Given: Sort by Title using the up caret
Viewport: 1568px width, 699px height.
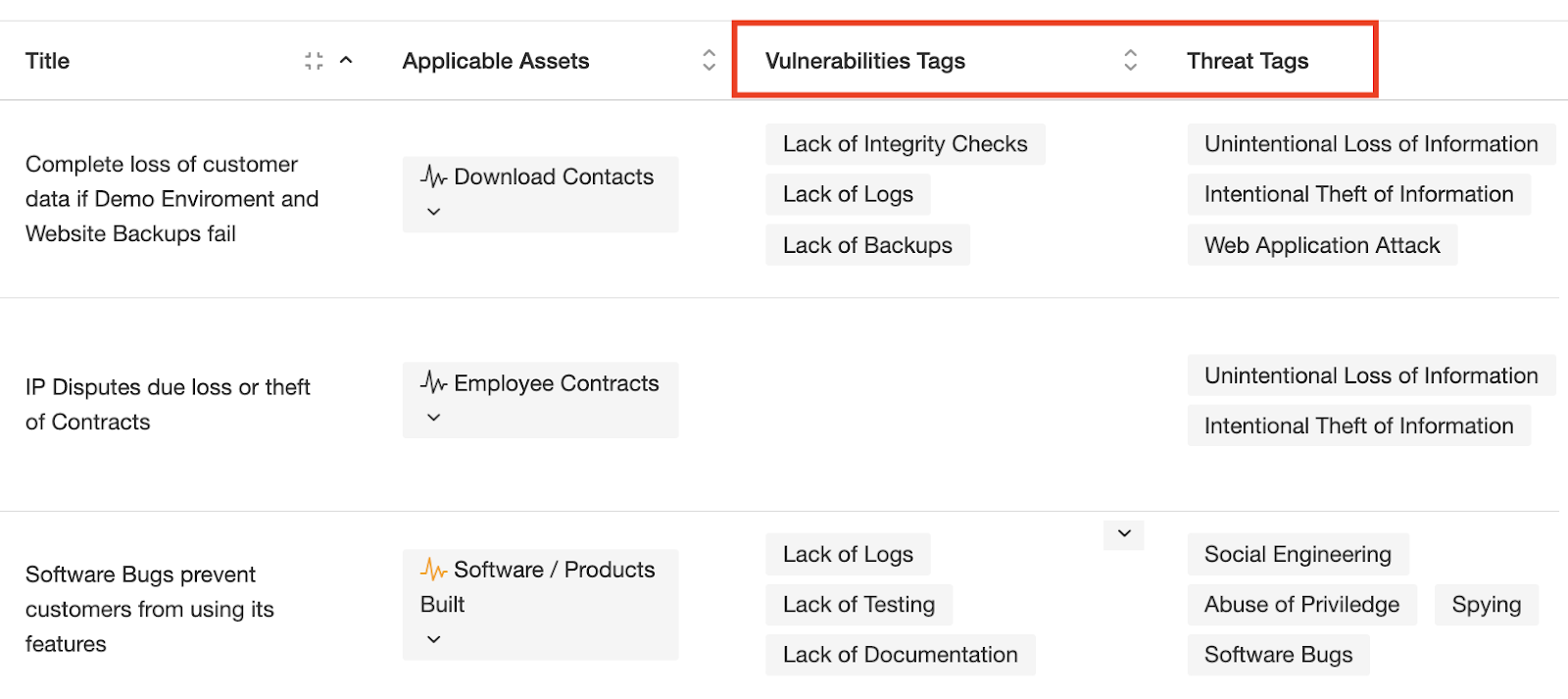Looking at the screenshot, I should (x=346, y=61).
